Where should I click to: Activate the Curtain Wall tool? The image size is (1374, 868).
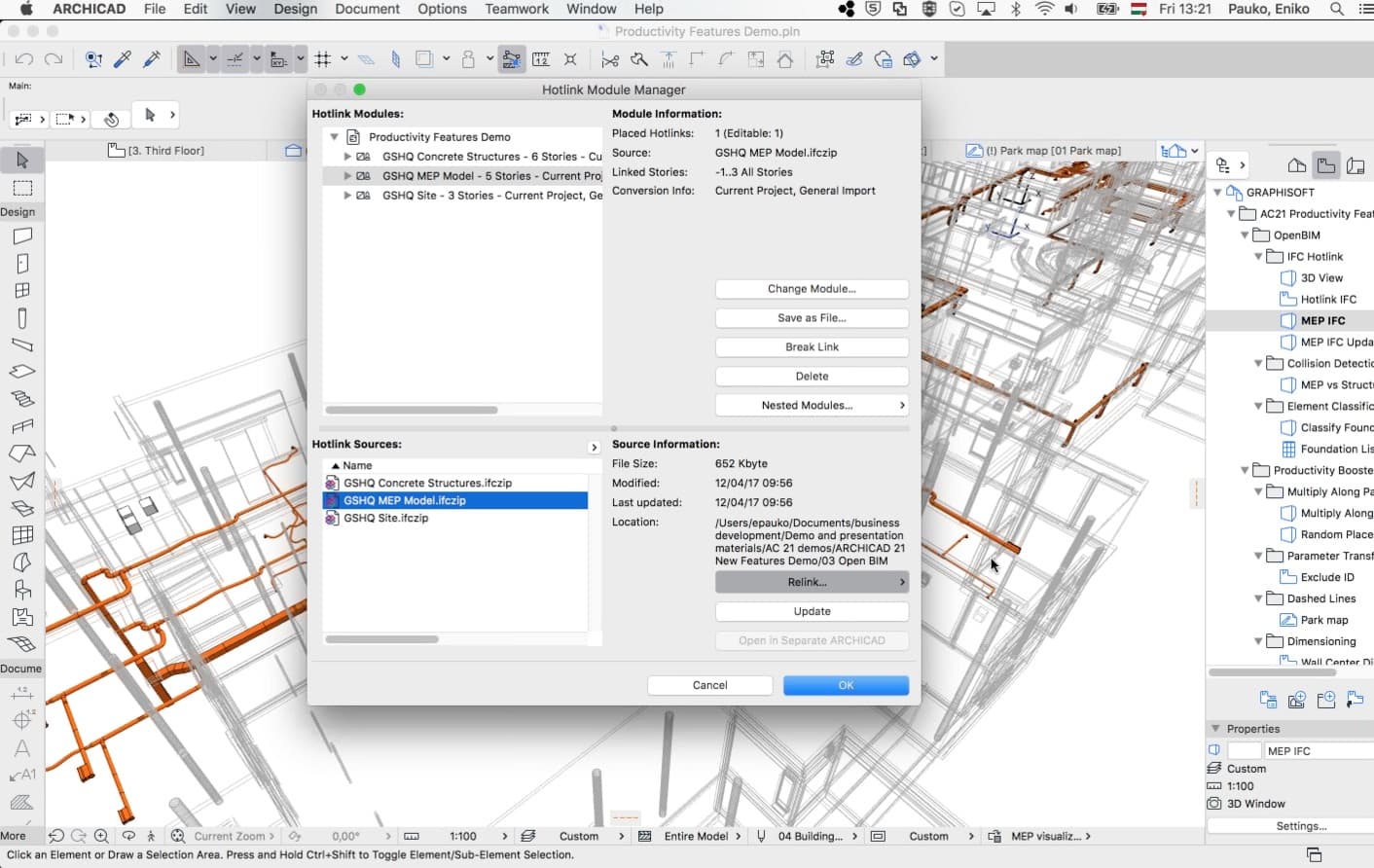pyautogui.click(x=22, y=535)
